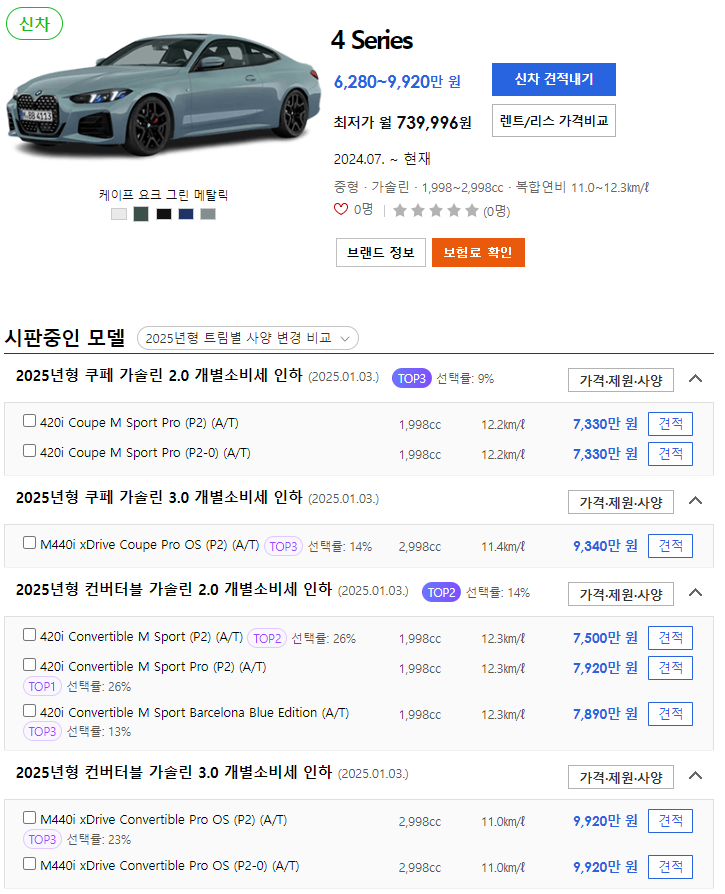The image size is (725, 894).
Task: Click the TOP2 badge in 컨버터블 가솔린 2.0 header
Action: pos(441,592)
